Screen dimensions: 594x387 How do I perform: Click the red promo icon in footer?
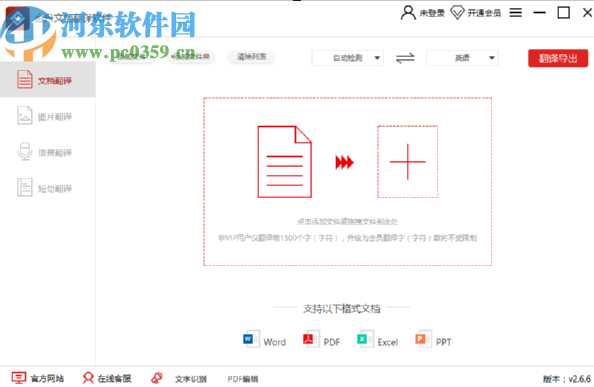[x=157, y=378]
